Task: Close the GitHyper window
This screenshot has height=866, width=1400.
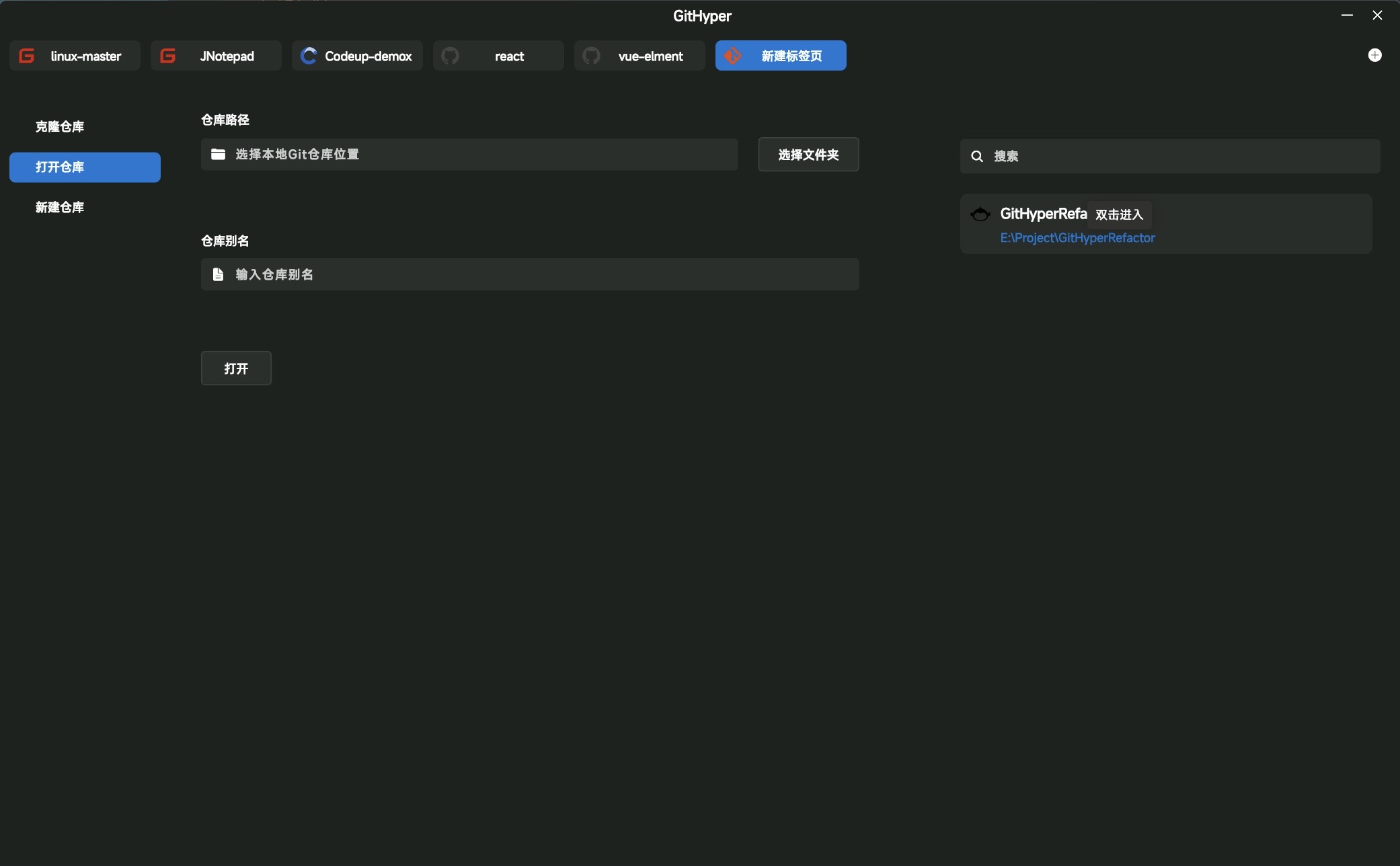Action: point(1377,15)
